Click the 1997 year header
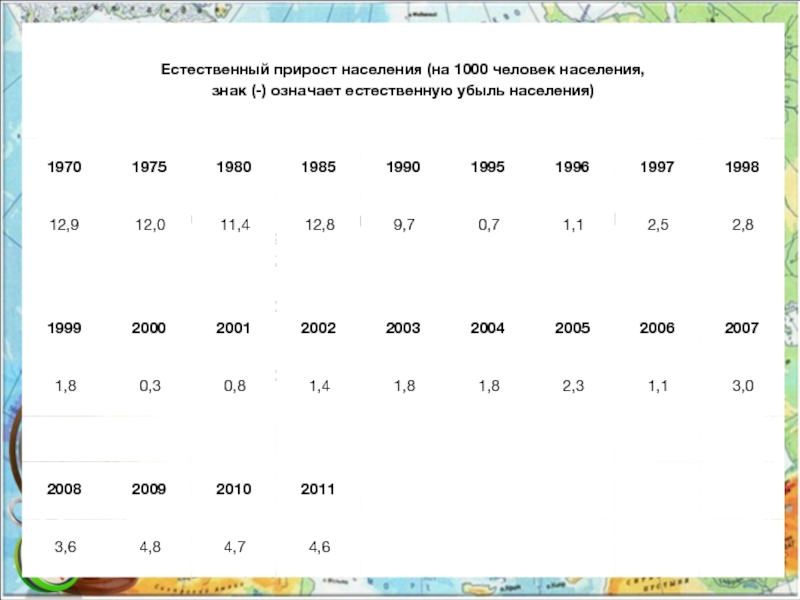The height and width of the screenshot is (600, 800). click(657, 167)
